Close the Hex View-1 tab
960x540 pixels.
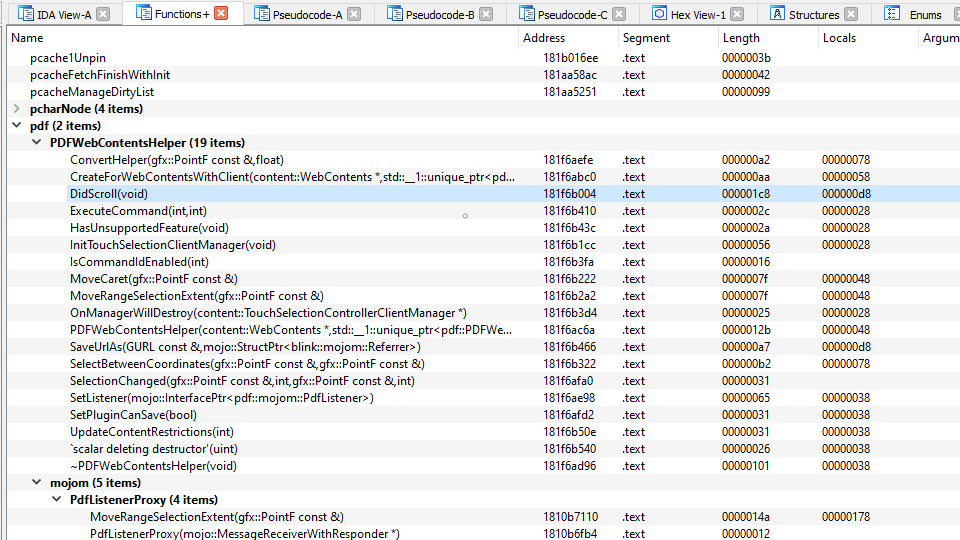(738, 14)
